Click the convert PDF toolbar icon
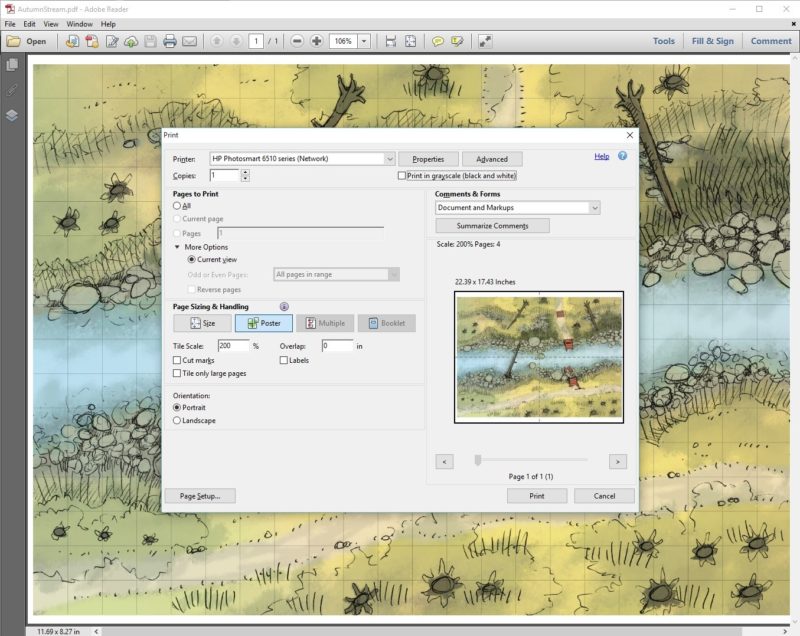Image resolution: width=800 pixels, height=636 pixels. (73, 41)
